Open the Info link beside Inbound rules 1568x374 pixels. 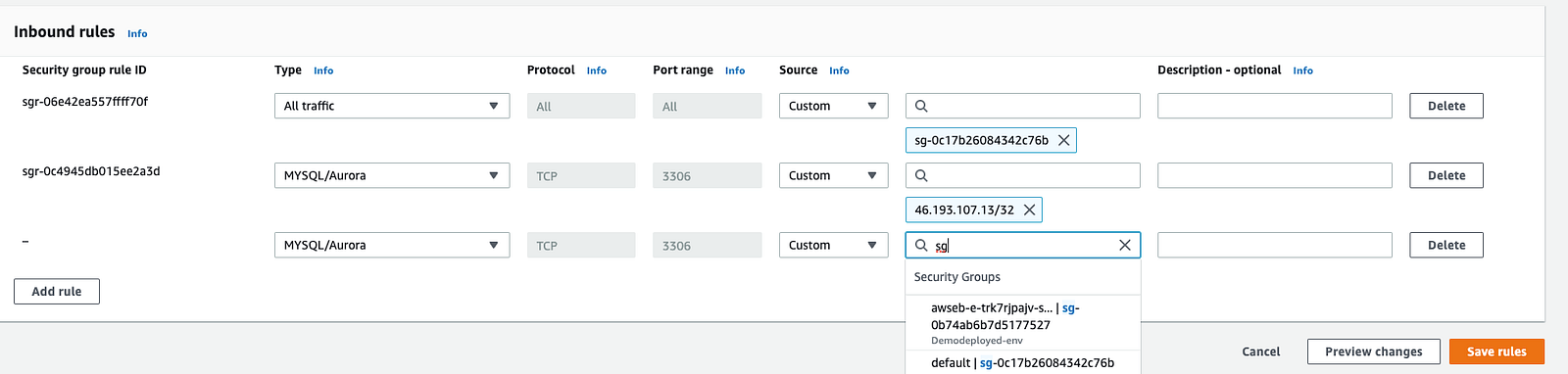137,33
